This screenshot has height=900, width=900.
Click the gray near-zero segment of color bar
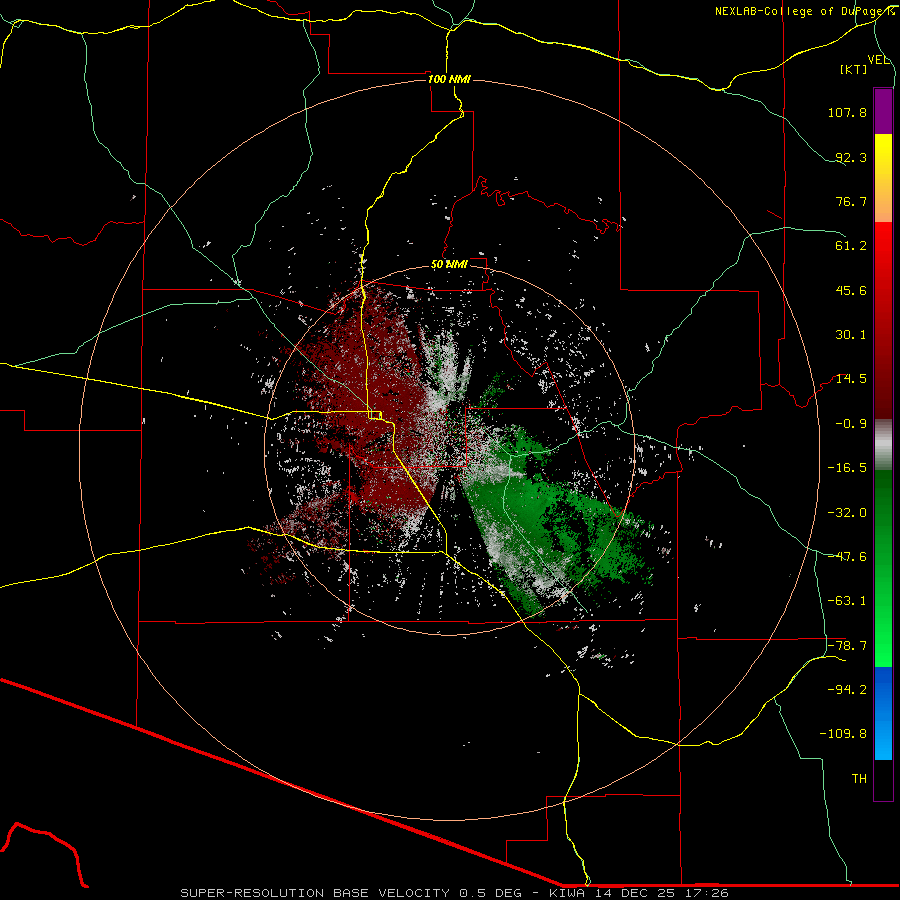tap(883, 445)
